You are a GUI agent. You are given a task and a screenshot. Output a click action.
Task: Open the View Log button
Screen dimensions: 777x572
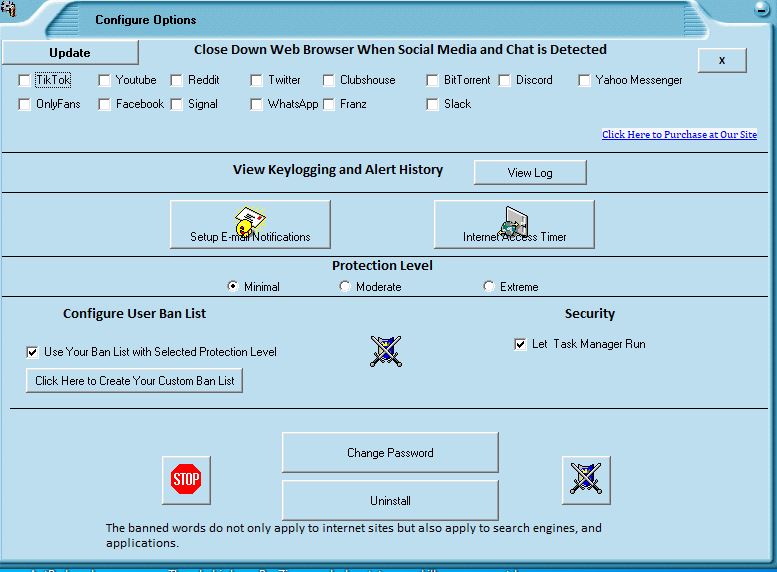point(530,172)
